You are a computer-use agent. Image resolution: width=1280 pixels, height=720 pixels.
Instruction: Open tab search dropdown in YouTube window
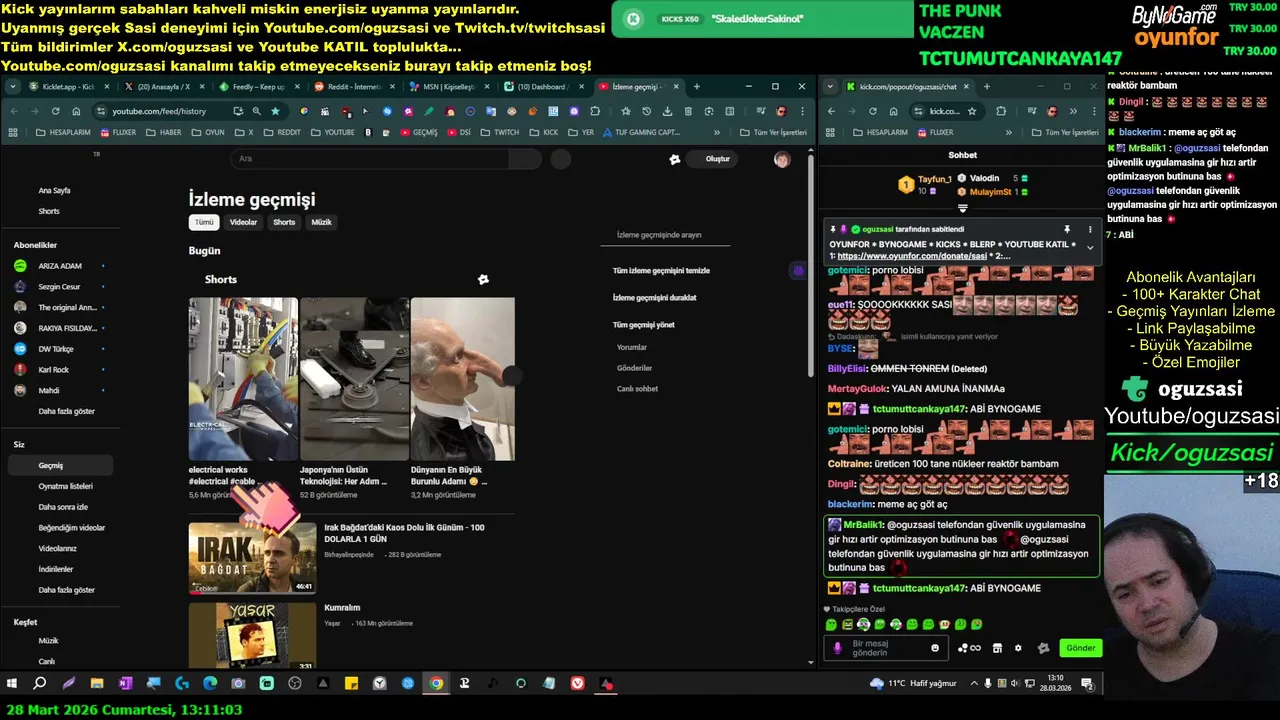[12, 87]
